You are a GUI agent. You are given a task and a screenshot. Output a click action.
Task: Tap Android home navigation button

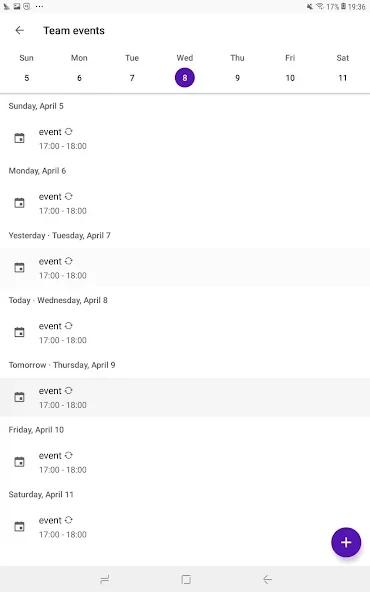186,579
